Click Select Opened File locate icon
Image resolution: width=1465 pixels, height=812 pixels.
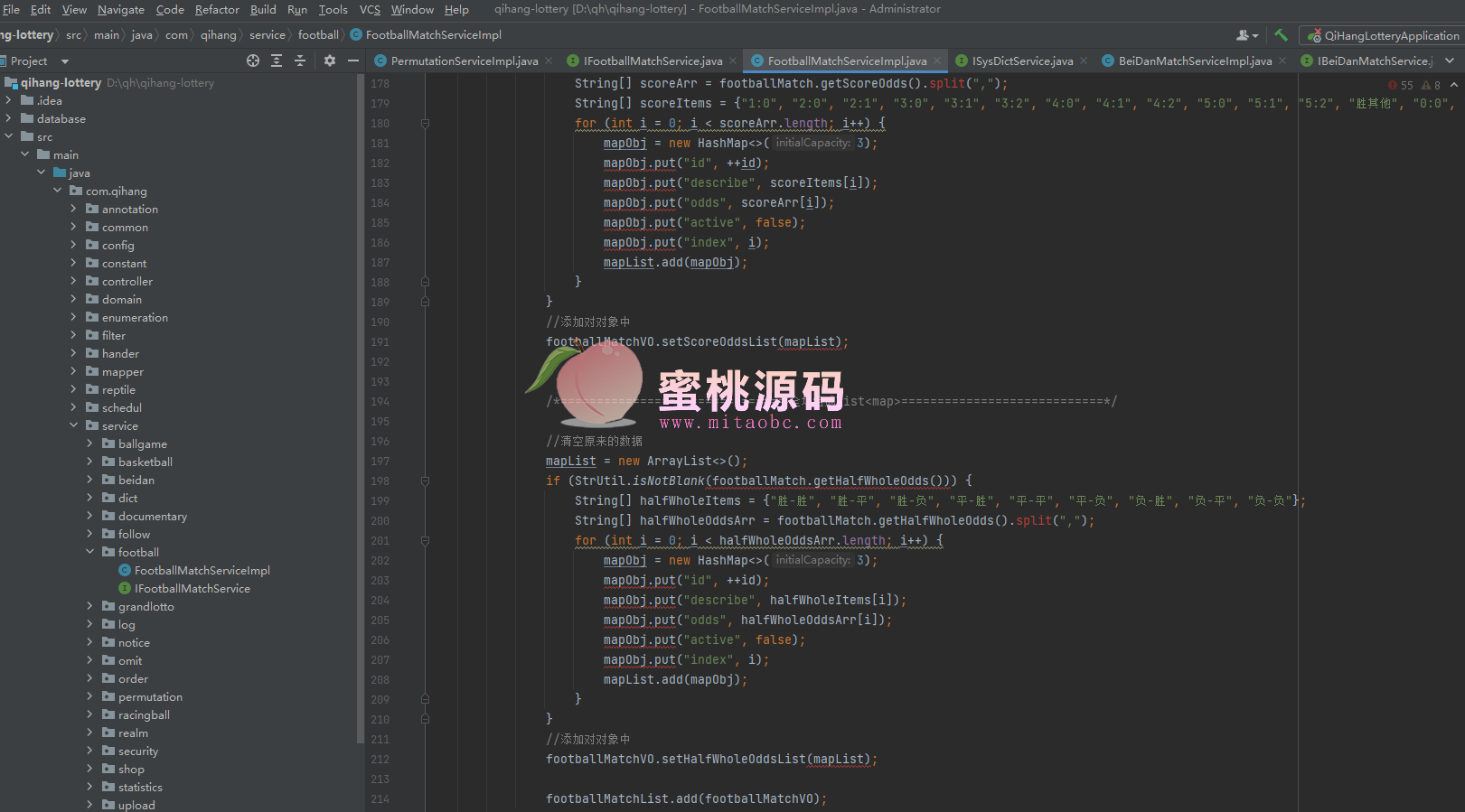point(253,61)
